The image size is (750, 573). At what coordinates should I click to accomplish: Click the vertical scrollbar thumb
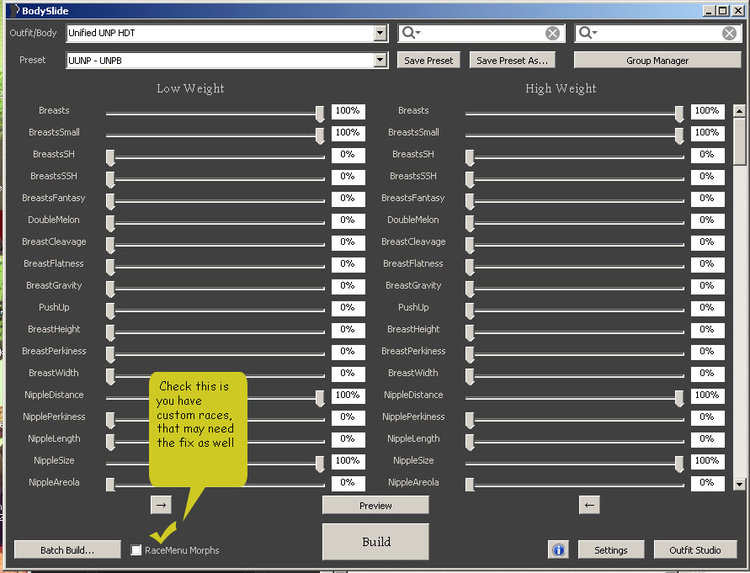coord(739,142)
